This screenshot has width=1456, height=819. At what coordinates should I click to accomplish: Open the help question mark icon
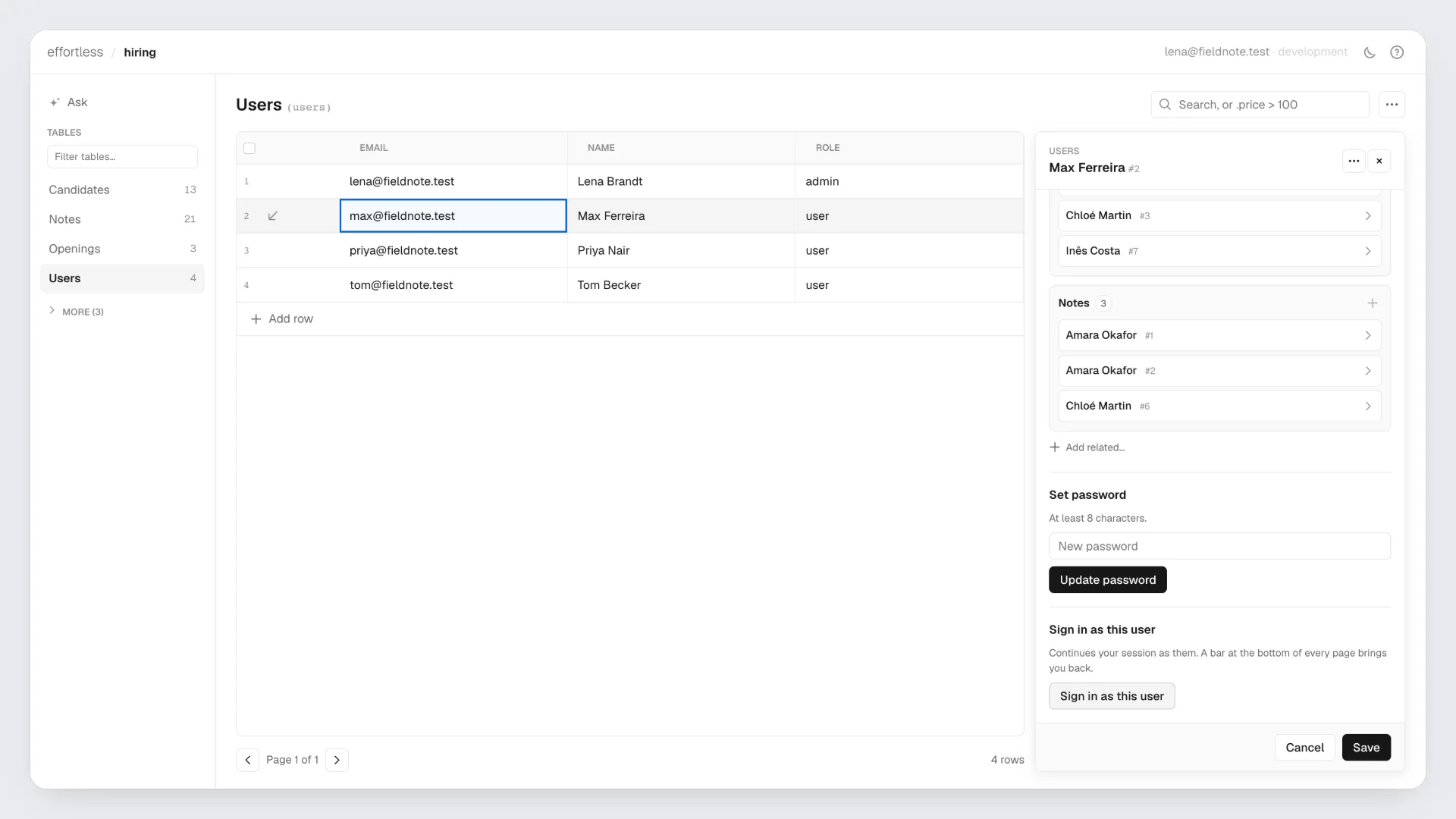[1397, 52]
